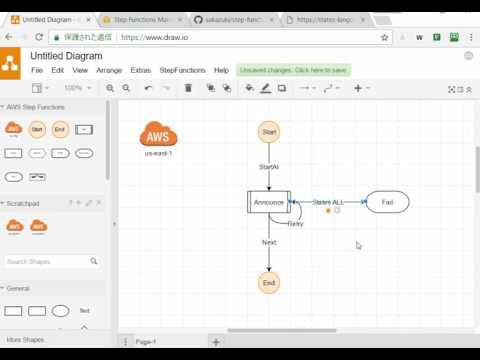The image size is (480, 360).
Task: Collapse the toolbar with double chevron
Action: click(x=469, y=89)
